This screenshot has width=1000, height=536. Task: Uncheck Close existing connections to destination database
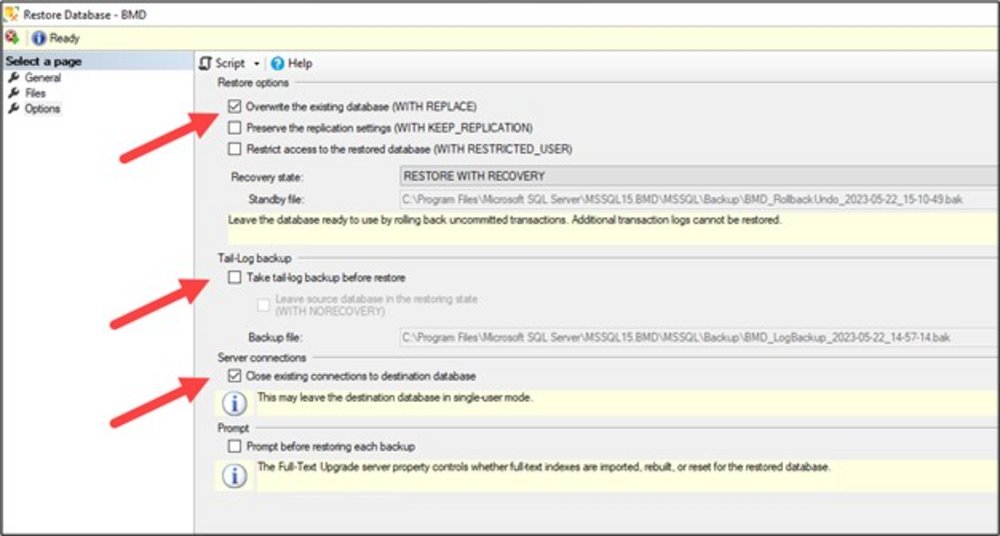(235, 376)
